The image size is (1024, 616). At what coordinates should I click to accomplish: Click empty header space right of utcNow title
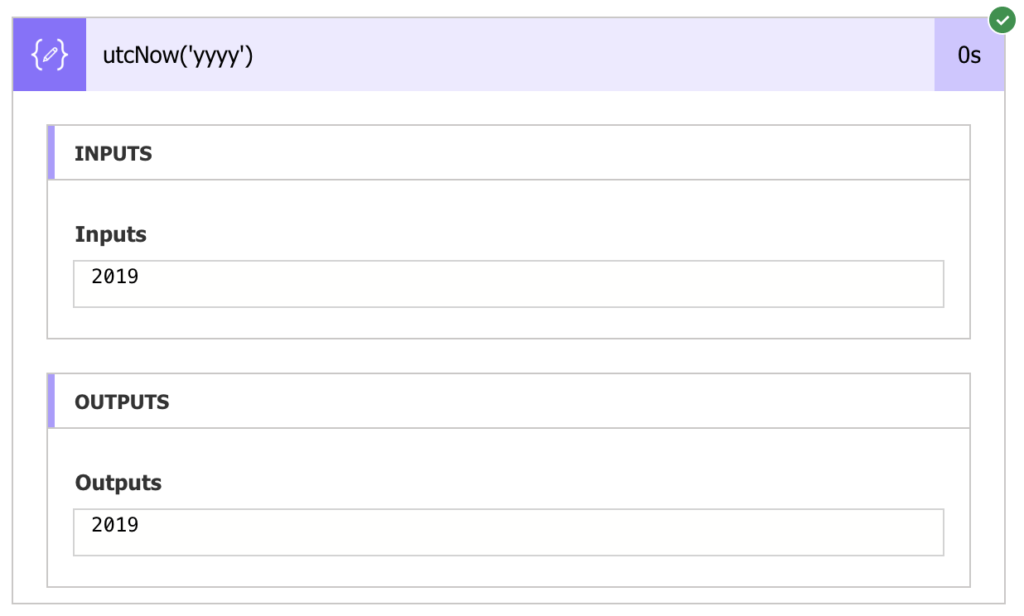click(600, 56)
